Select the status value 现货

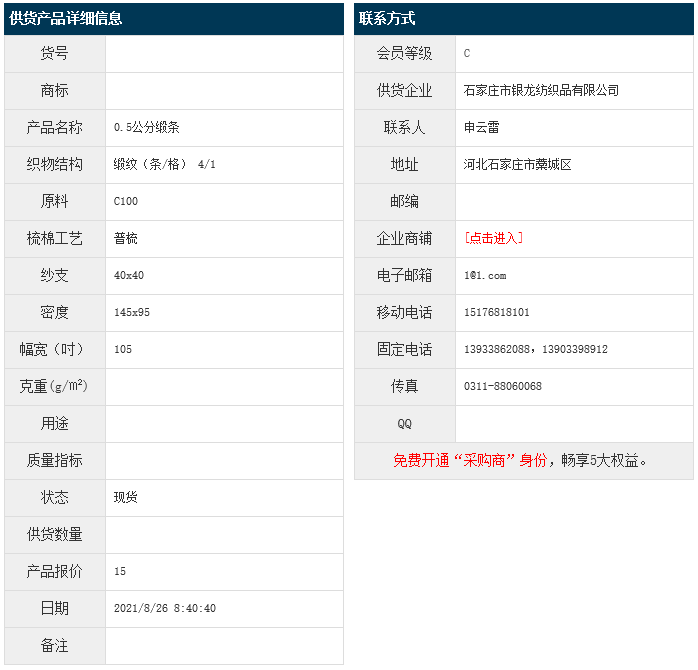tap(126, 497)
